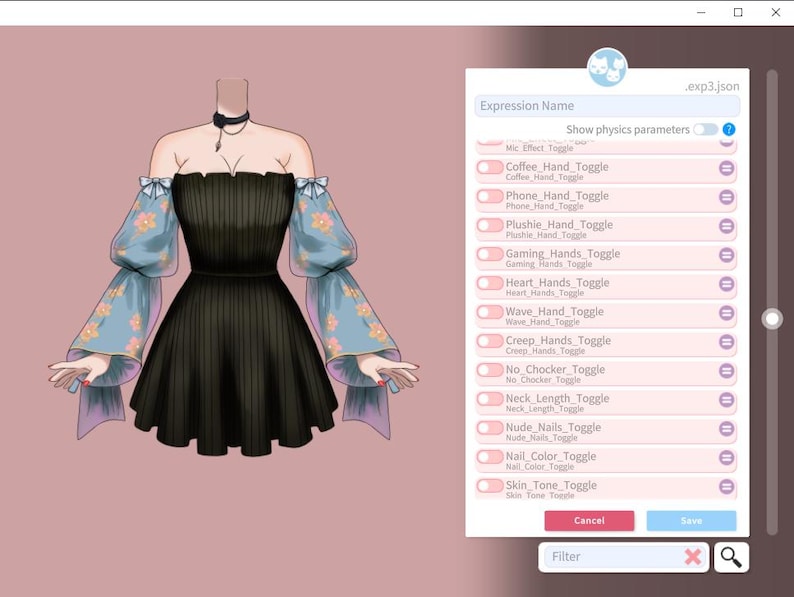The height and width of the screenshot is (597, 794).
Task: Enable Show physics parameters switch
Action: coord(705,130)
